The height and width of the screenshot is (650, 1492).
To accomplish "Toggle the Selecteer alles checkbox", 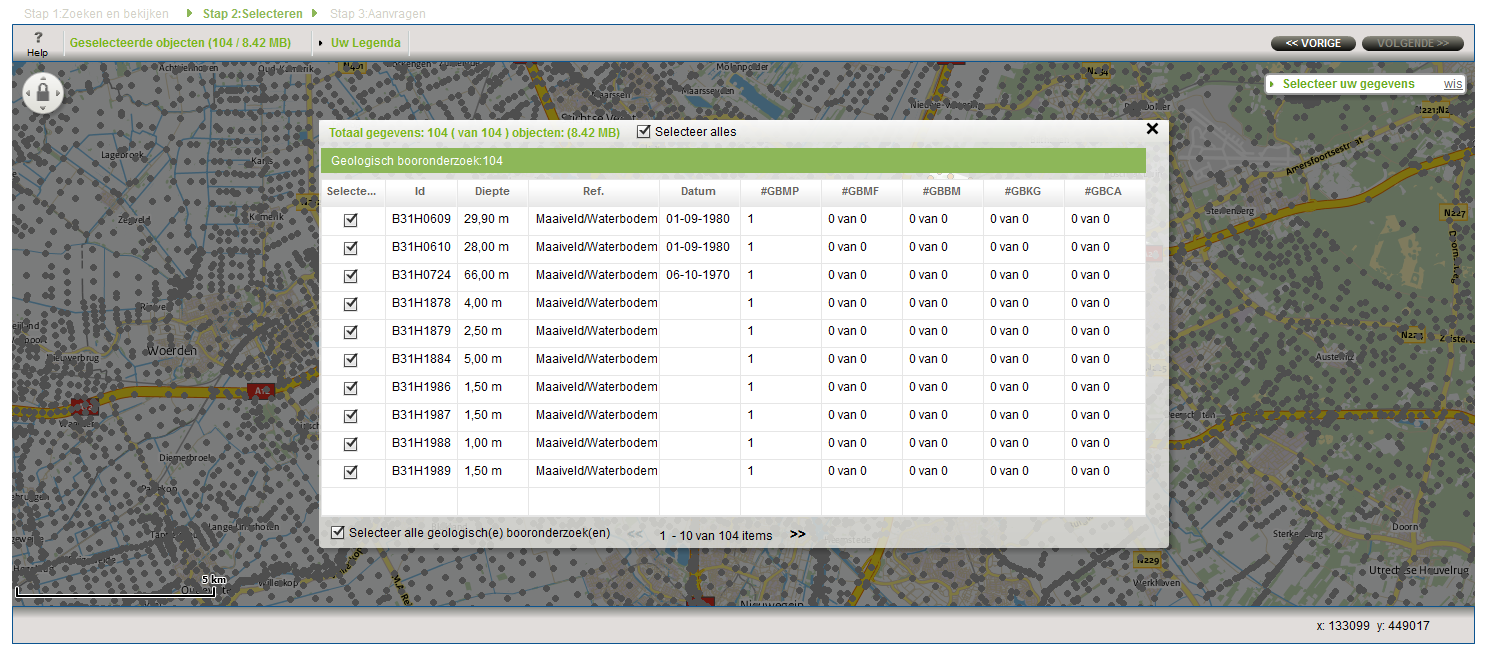I will click(x=644, y=132).
